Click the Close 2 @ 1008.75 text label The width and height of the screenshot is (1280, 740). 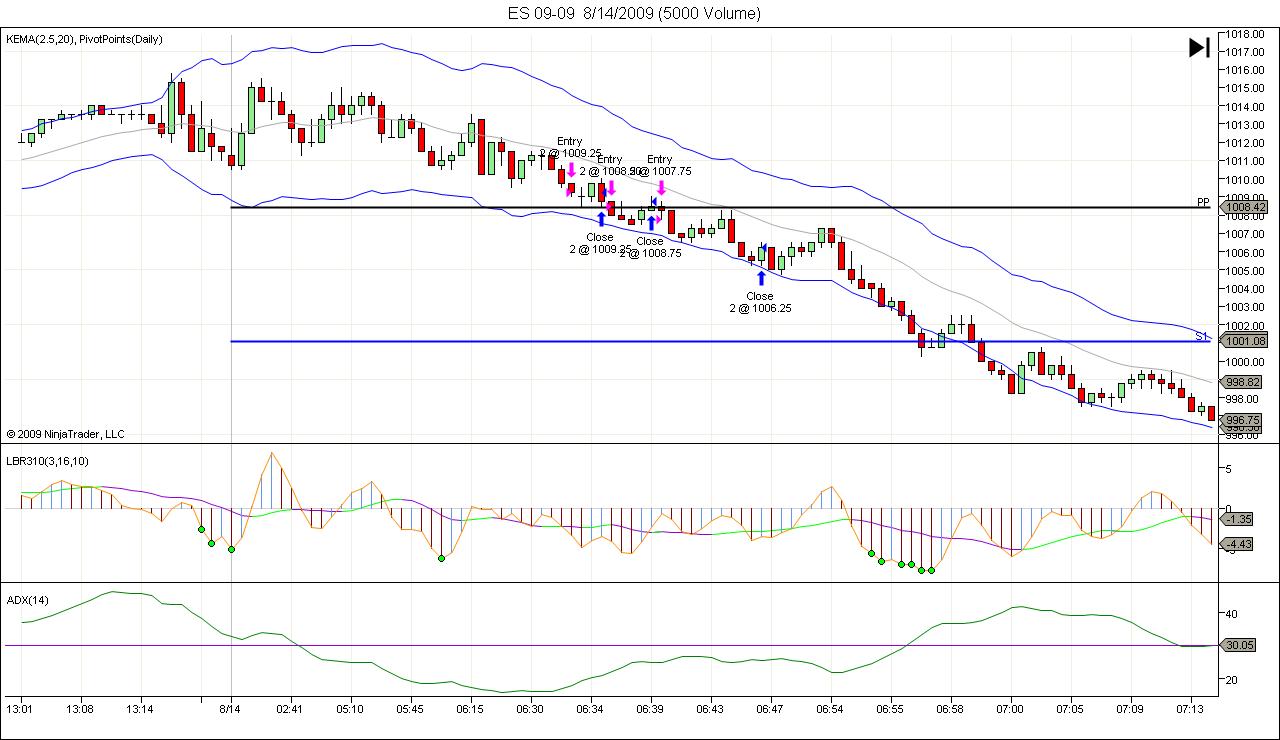pyautogui.click(x=650, y=247)
